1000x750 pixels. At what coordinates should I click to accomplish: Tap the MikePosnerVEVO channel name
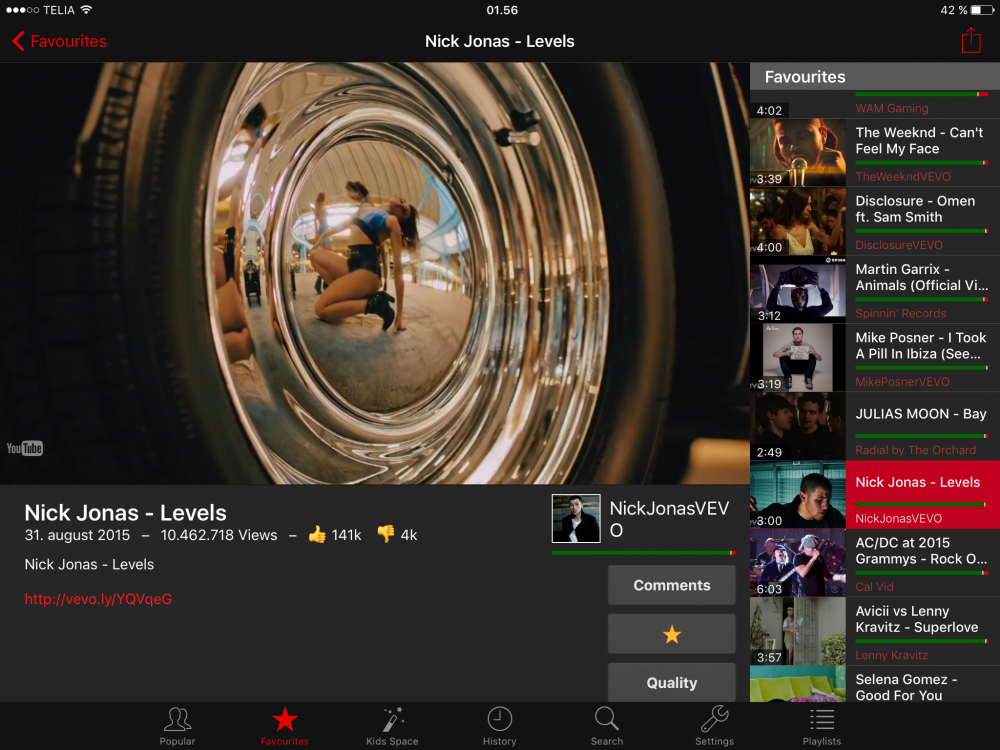[902, 381]
